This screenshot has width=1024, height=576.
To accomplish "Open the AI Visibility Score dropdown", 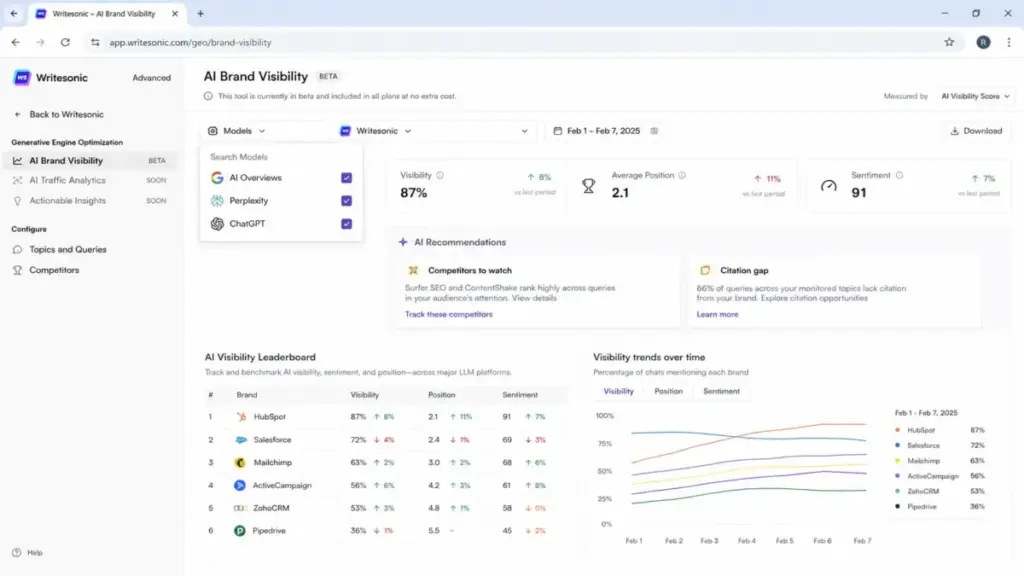I will coord(976,96).
